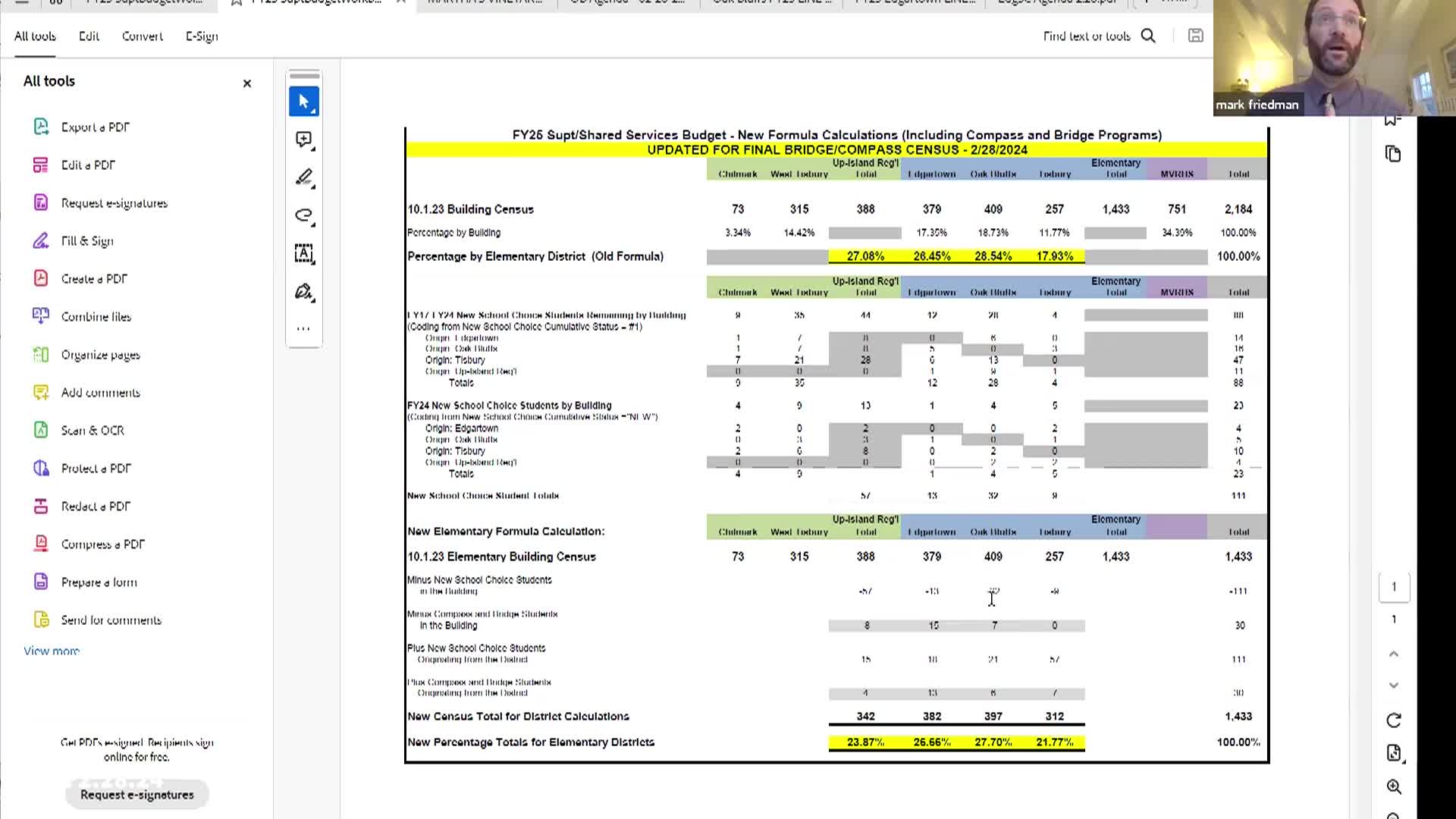Viewport: 1456px width, 819px height.
Task: Click the search magnifier icon
Action: tap(1148, 36)
